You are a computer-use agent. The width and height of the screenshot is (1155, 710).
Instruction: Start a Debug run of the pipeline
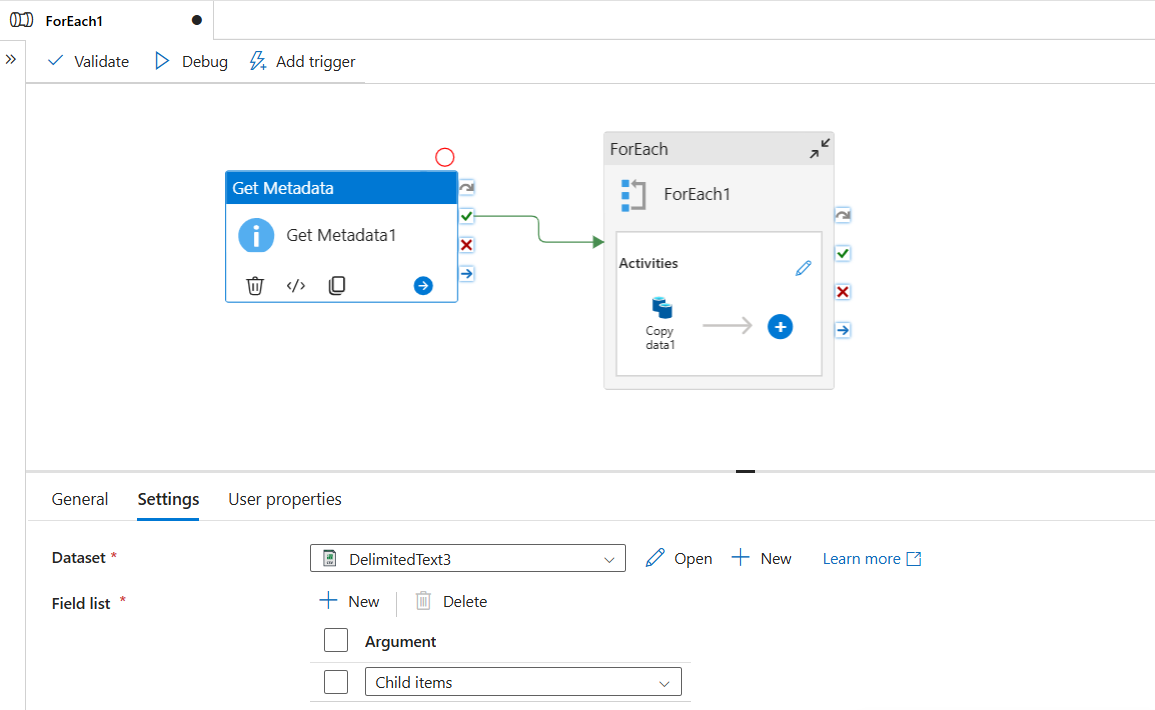click(x=190, y=61)
